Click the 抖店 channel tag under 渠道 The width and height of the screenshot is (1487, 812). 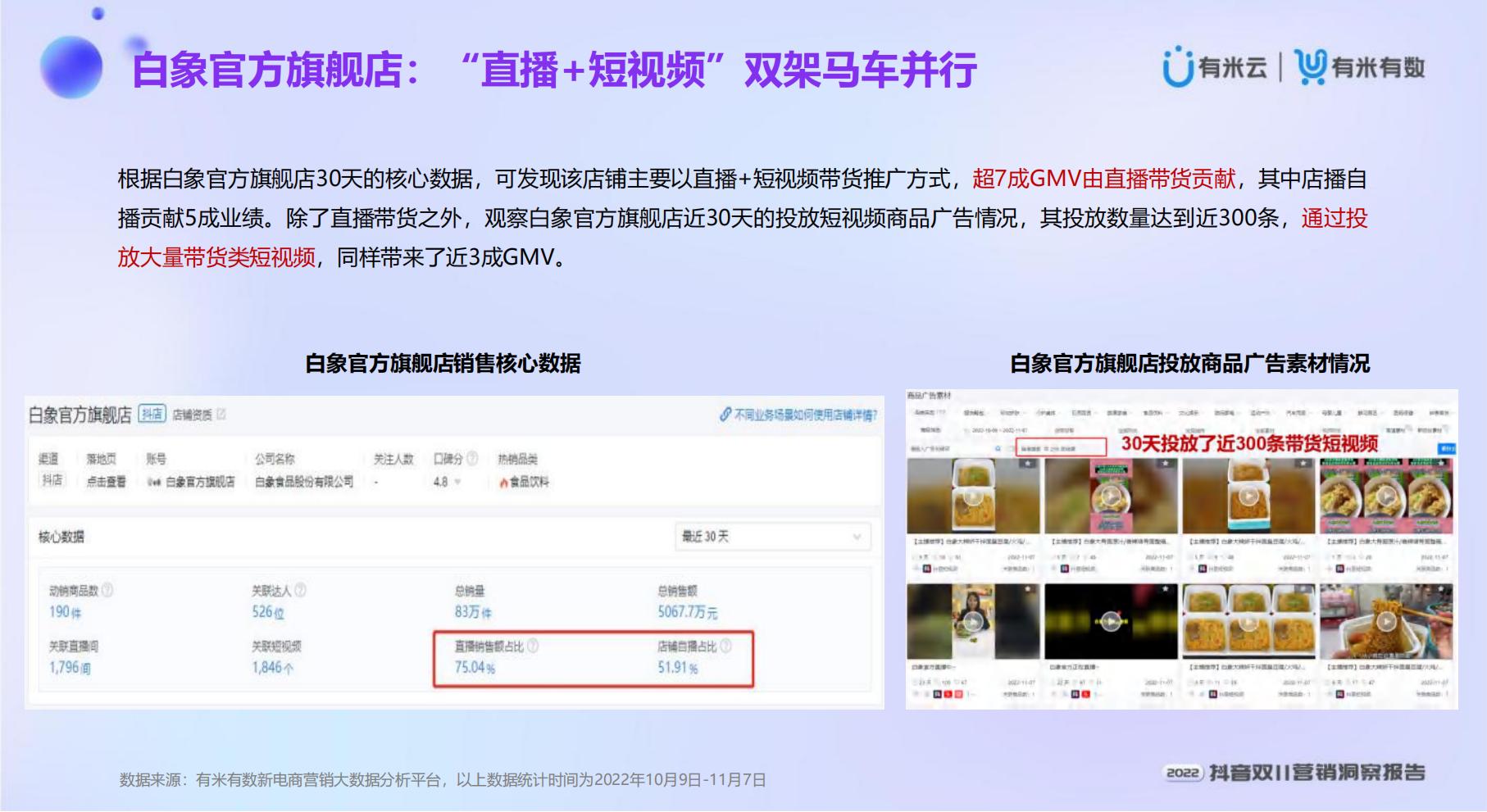[x=52, y=480]
